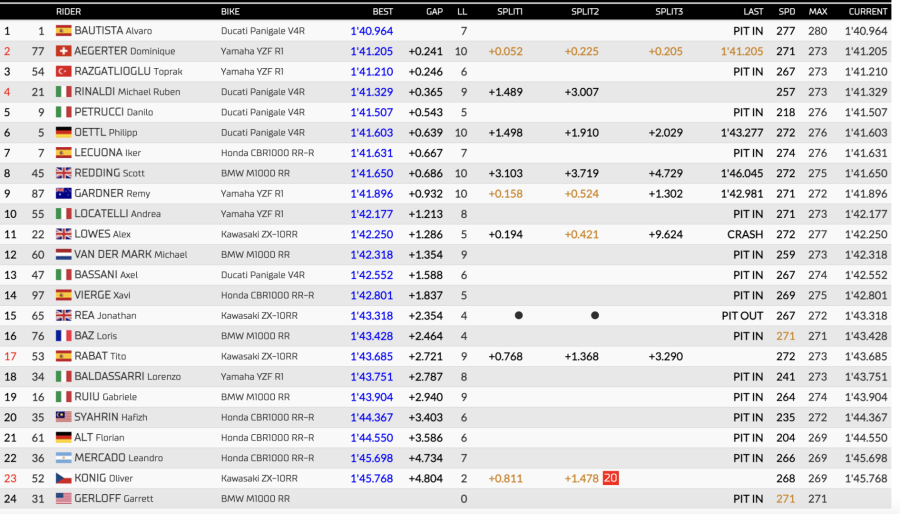Click the British flag beside LOWES Alex

[64, 234]
